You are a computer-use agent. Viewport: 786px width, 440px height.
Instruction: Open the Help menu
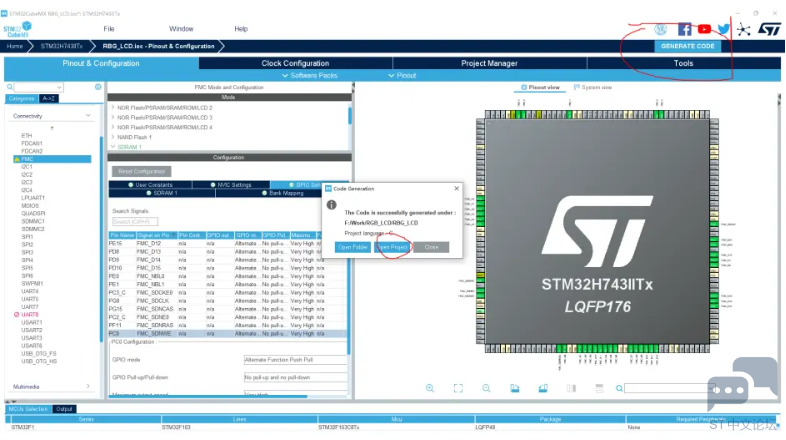click(241, 29)
